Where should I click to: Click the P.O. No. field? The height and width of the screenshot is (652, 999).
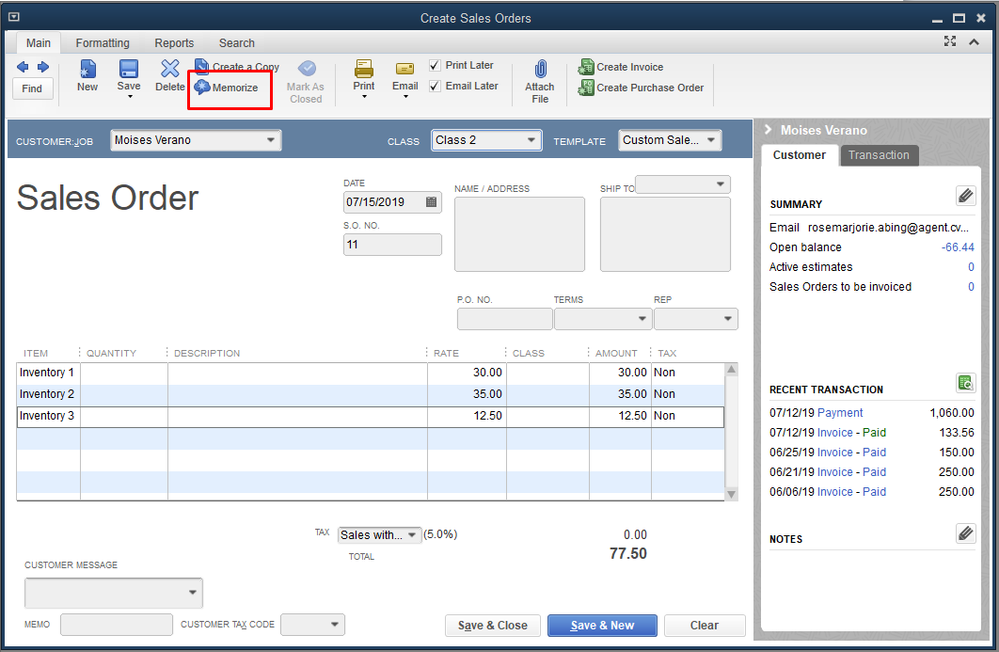[x=505, y=319]
